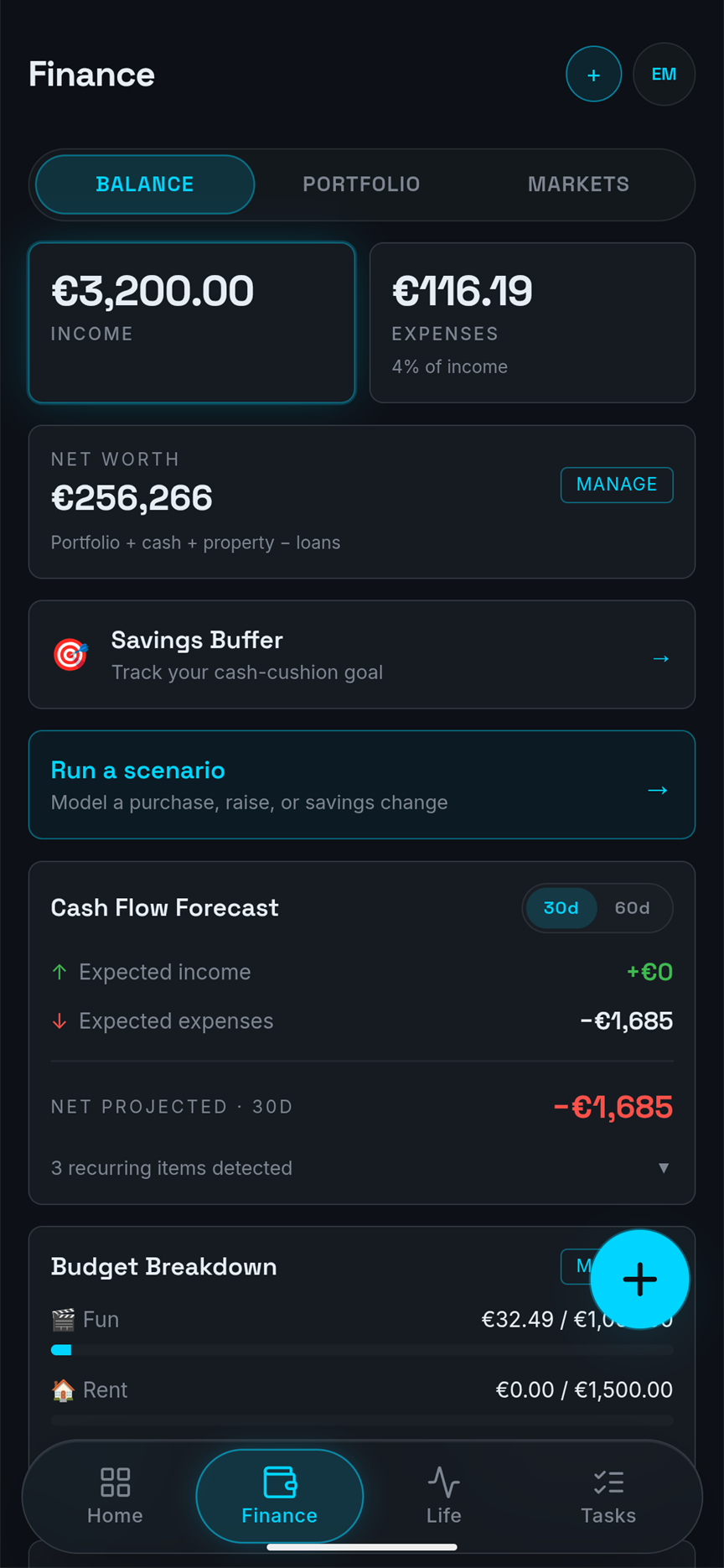Open Savings Buffer arrow
The width and height of the screenshot is (724, 1568).
[x=661, y=658]
